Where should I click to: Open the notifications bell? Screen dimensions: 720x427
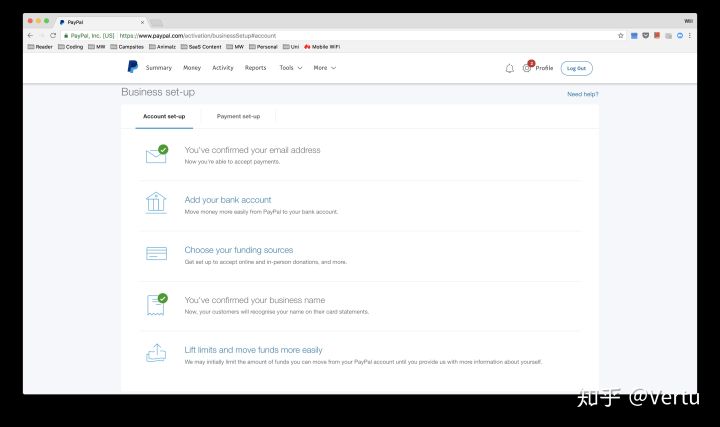coord(510,68)
